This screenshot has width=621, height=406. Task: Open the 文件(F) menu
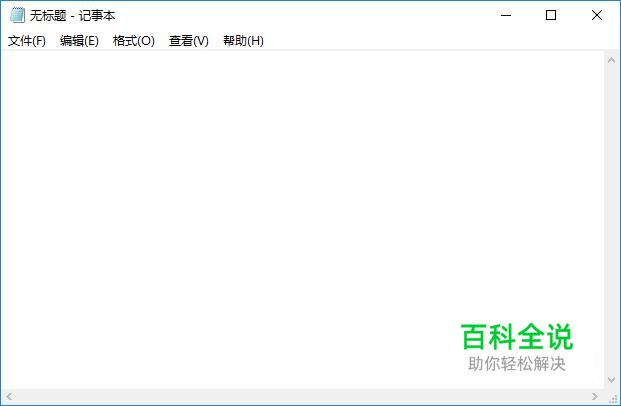click(x=27, y=40)
